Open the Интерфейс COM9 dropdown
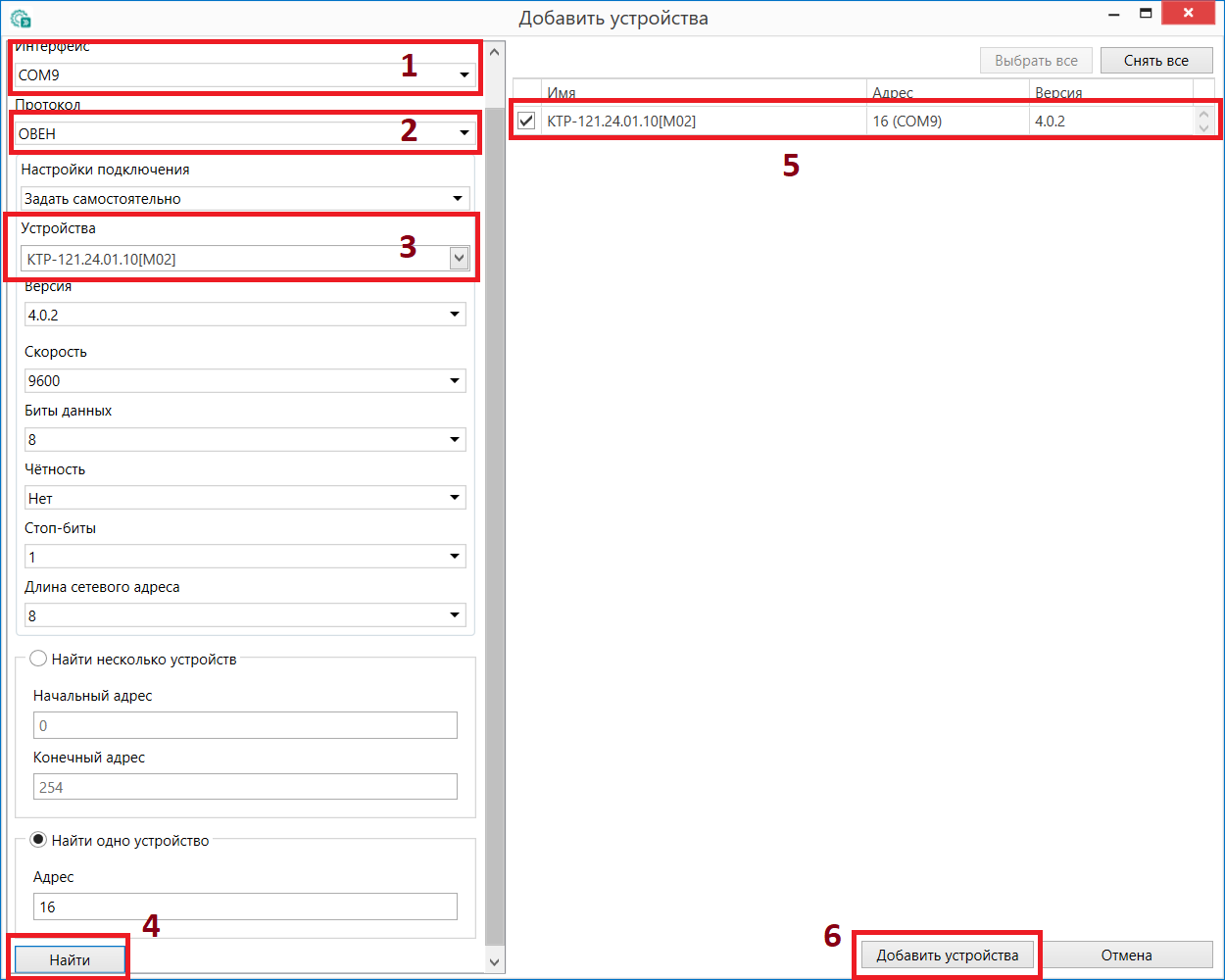This screenshot has width=1225, height=980. click(x=245, y=74)
